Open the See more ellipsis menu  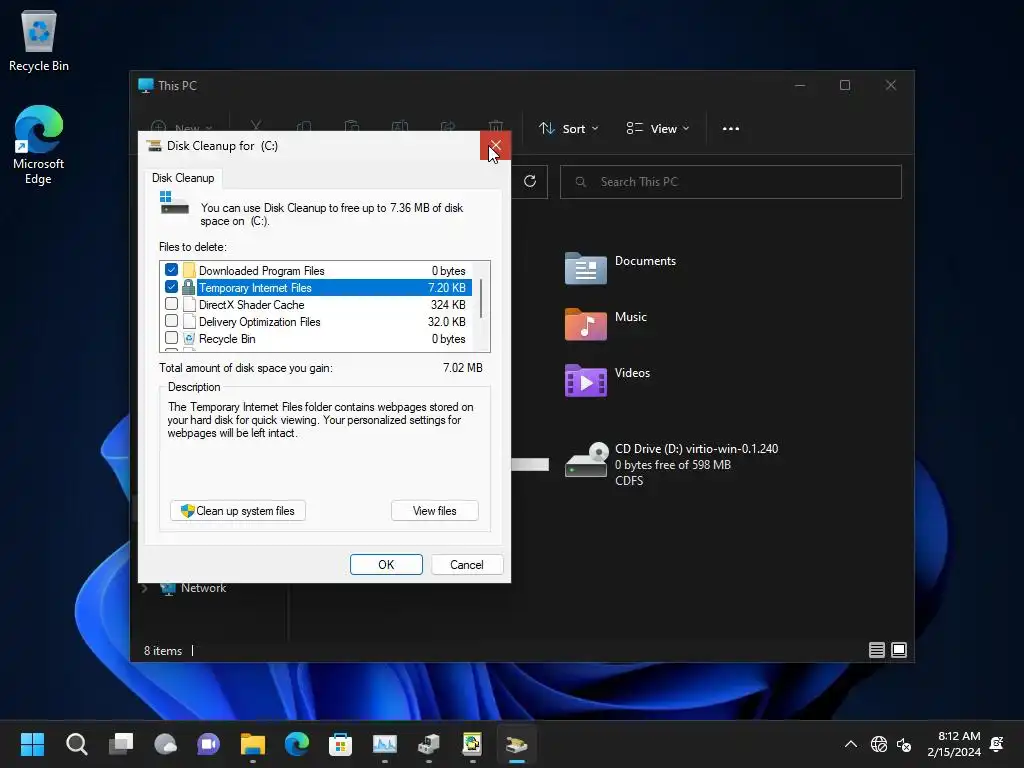(x=731, y=129)
